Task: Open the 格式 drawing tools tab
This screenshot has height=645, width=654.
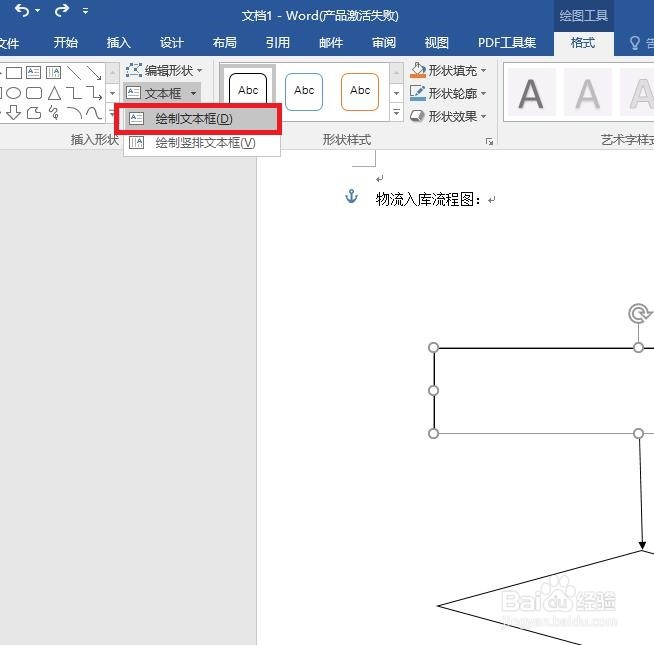Action: [583, 43]
